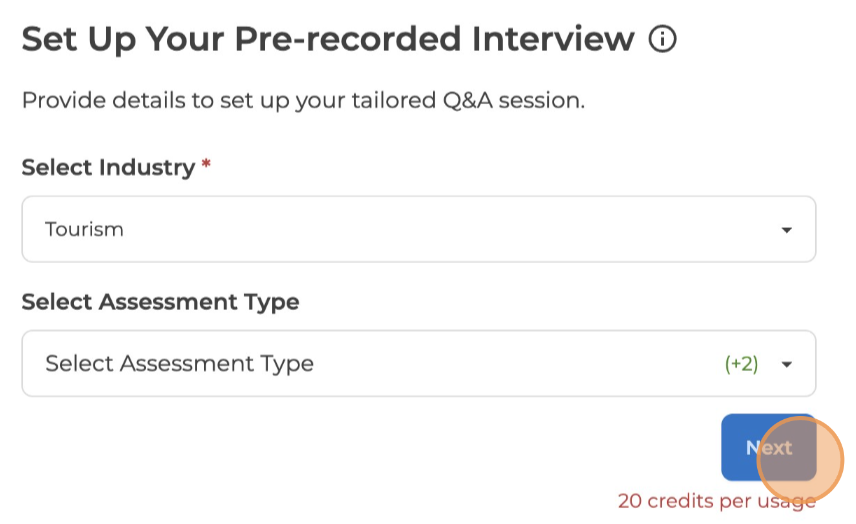Image resolution: width=856 pixels, height=524 pixels.
Task: Click the red required asterisk
Action: 206,166
